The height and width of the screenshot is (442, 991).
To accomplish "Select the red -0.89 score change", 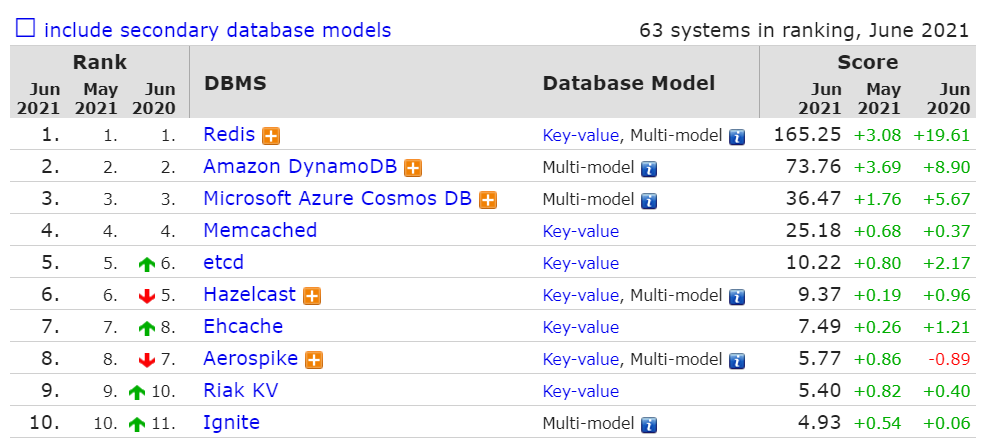I will pos(949,360).
